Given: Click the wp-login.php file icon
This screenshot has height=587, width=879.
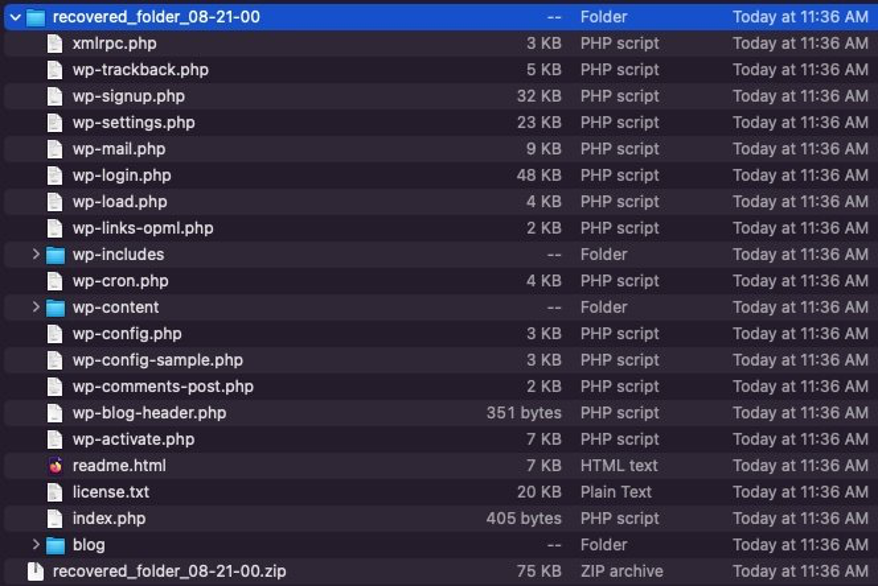Looking at the screenshot, I should (52, 175).
